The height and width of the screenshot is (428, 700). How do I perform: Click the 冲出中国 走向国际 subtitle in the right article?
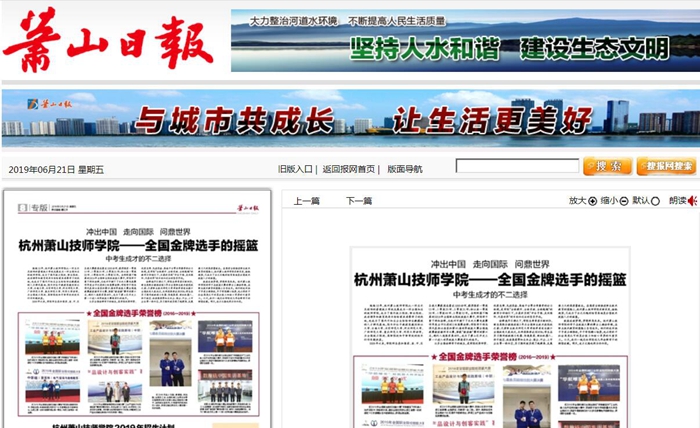[x=490, y=264]
